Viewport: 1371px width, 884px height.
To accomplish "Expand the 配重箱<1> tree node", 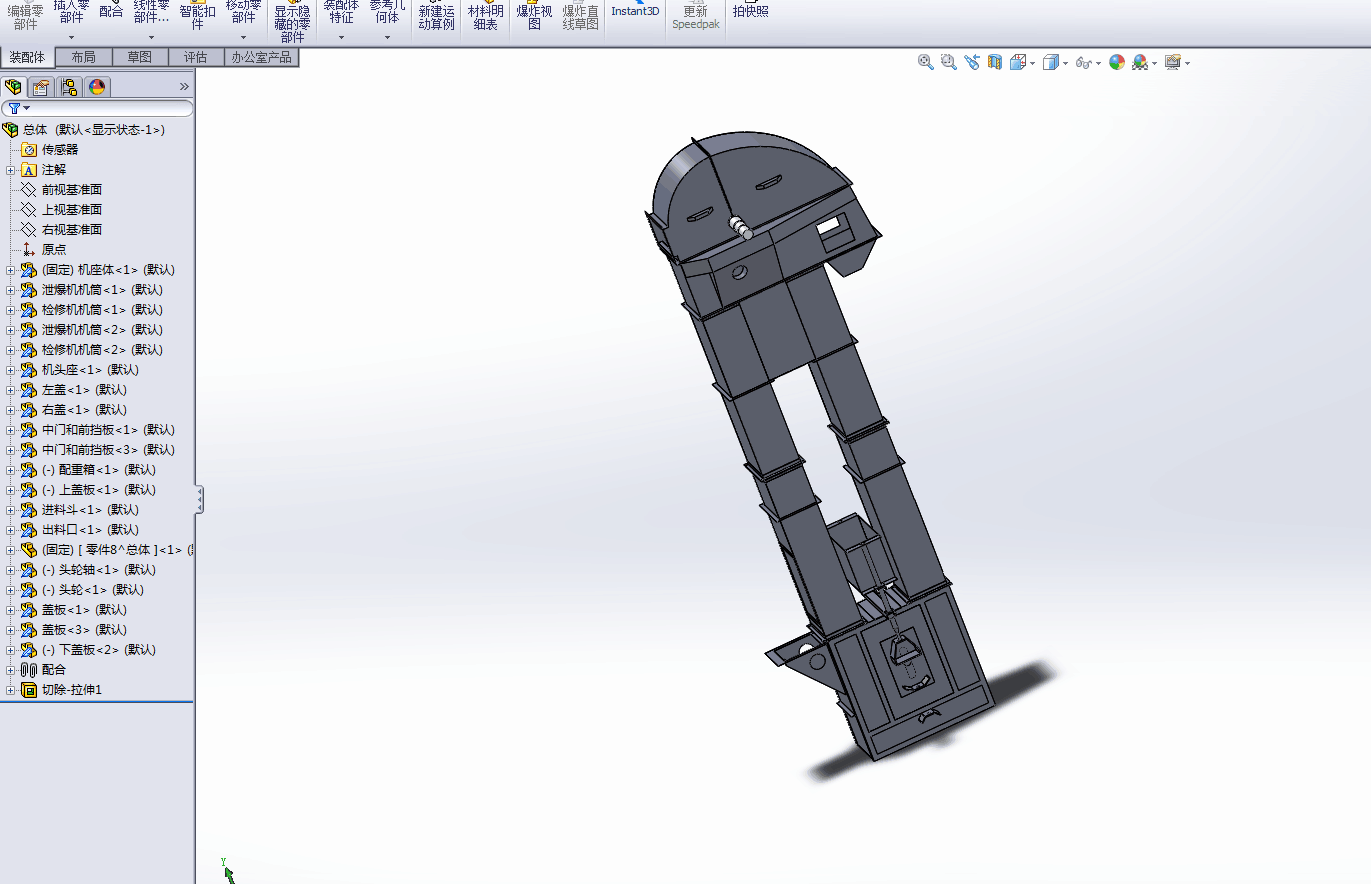I will click(11, 470).
